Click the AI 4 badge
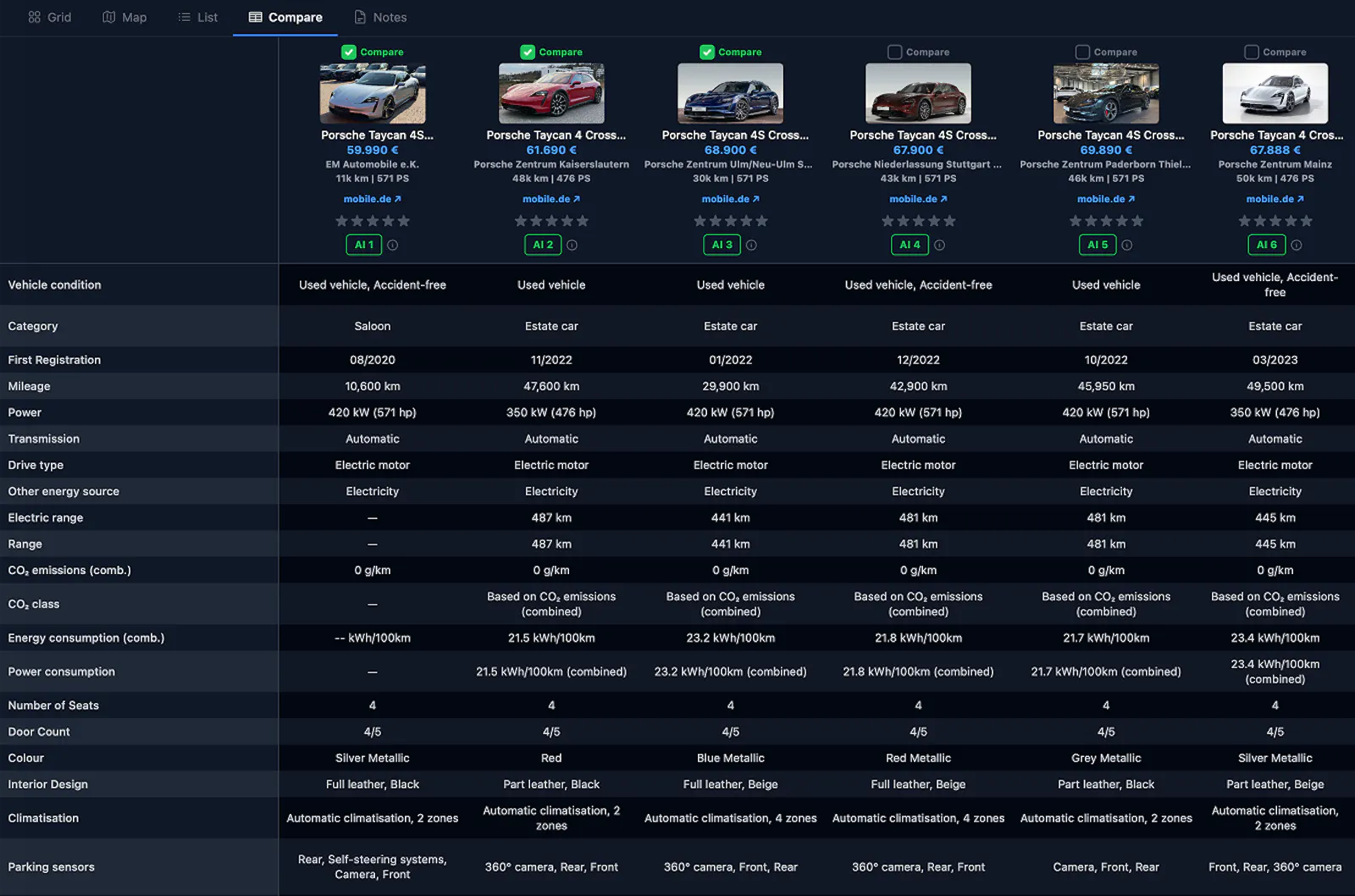 click(x=910, y=245)
